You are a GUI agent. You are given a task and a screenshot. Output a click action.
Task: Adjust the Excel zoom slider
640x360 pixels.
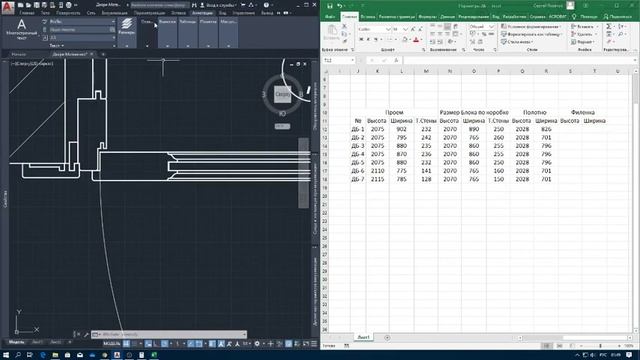tap(600, 346)
